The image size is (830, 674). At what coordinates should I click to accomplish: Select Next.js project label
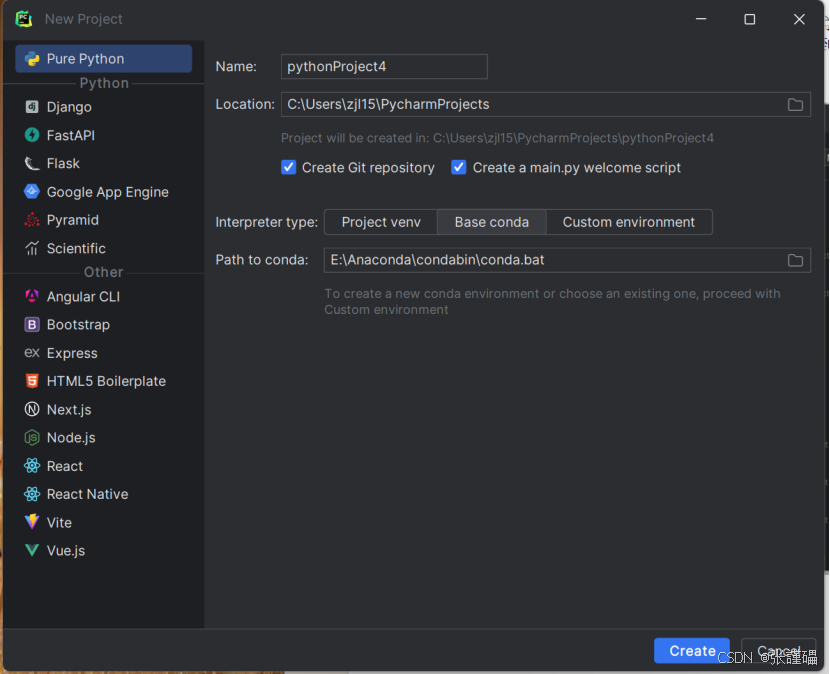tap(69, 410)
